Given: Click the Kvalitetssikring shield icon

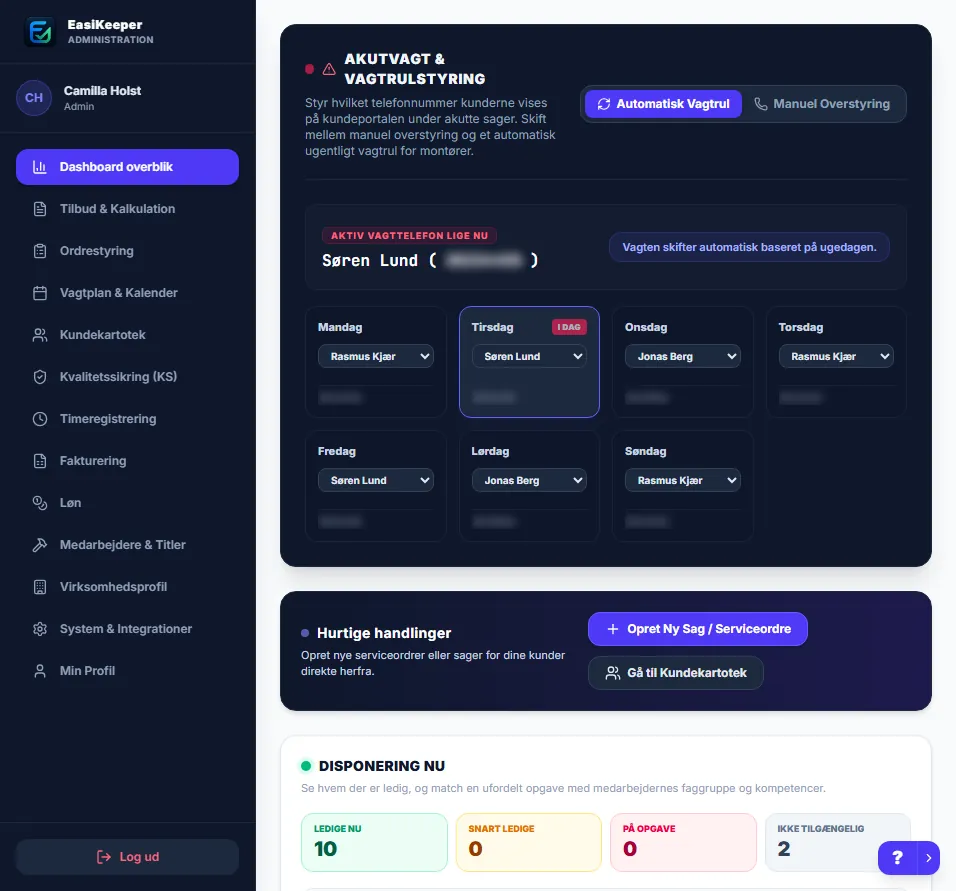Looking at the screenshot, I should (x=40, y=377).
